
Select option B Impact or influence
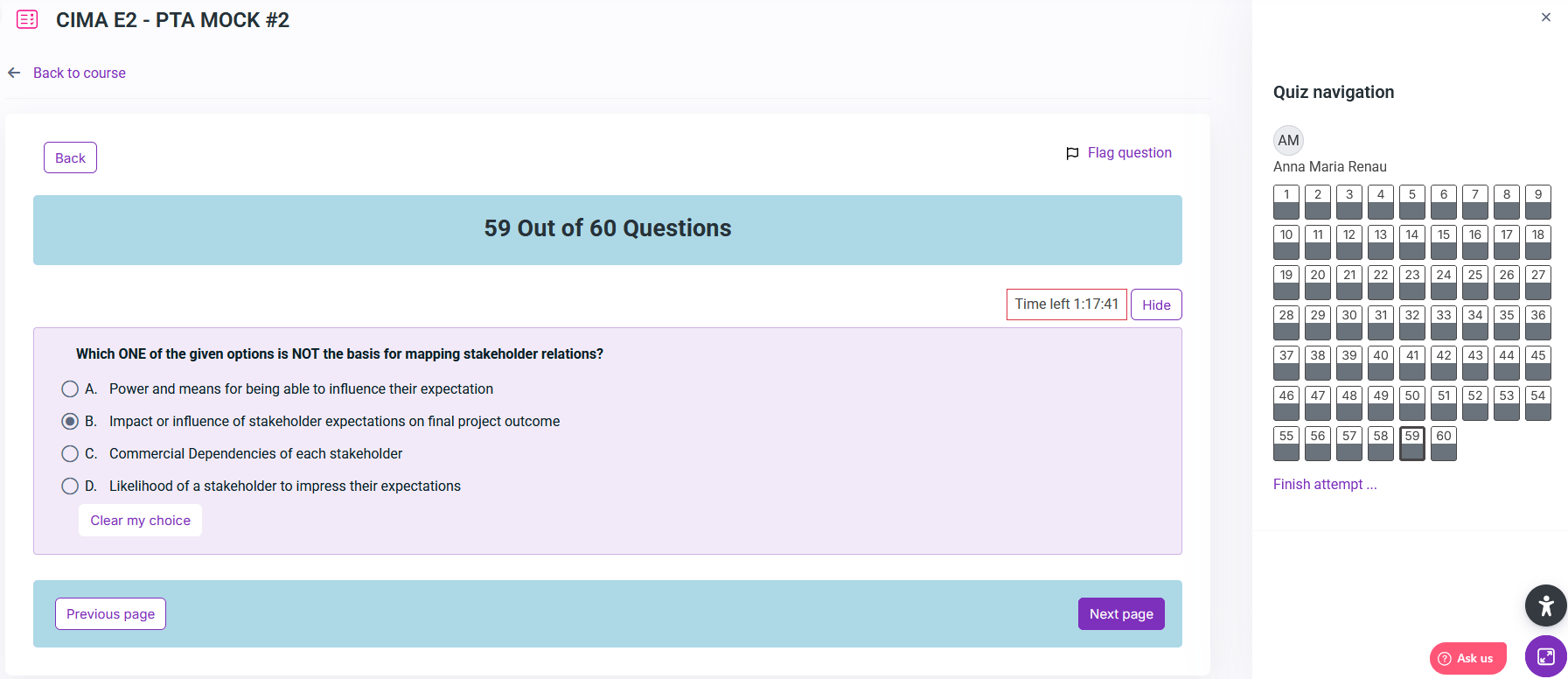click(70, 421)
